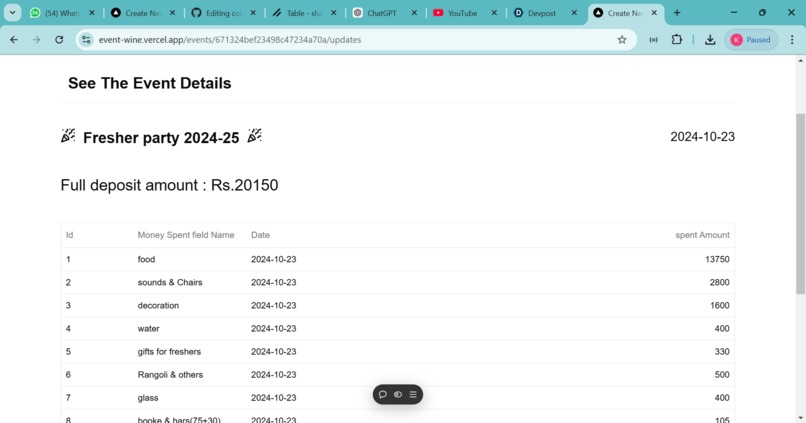
Task: Open the media control extension icon
Action: [653, 40]
